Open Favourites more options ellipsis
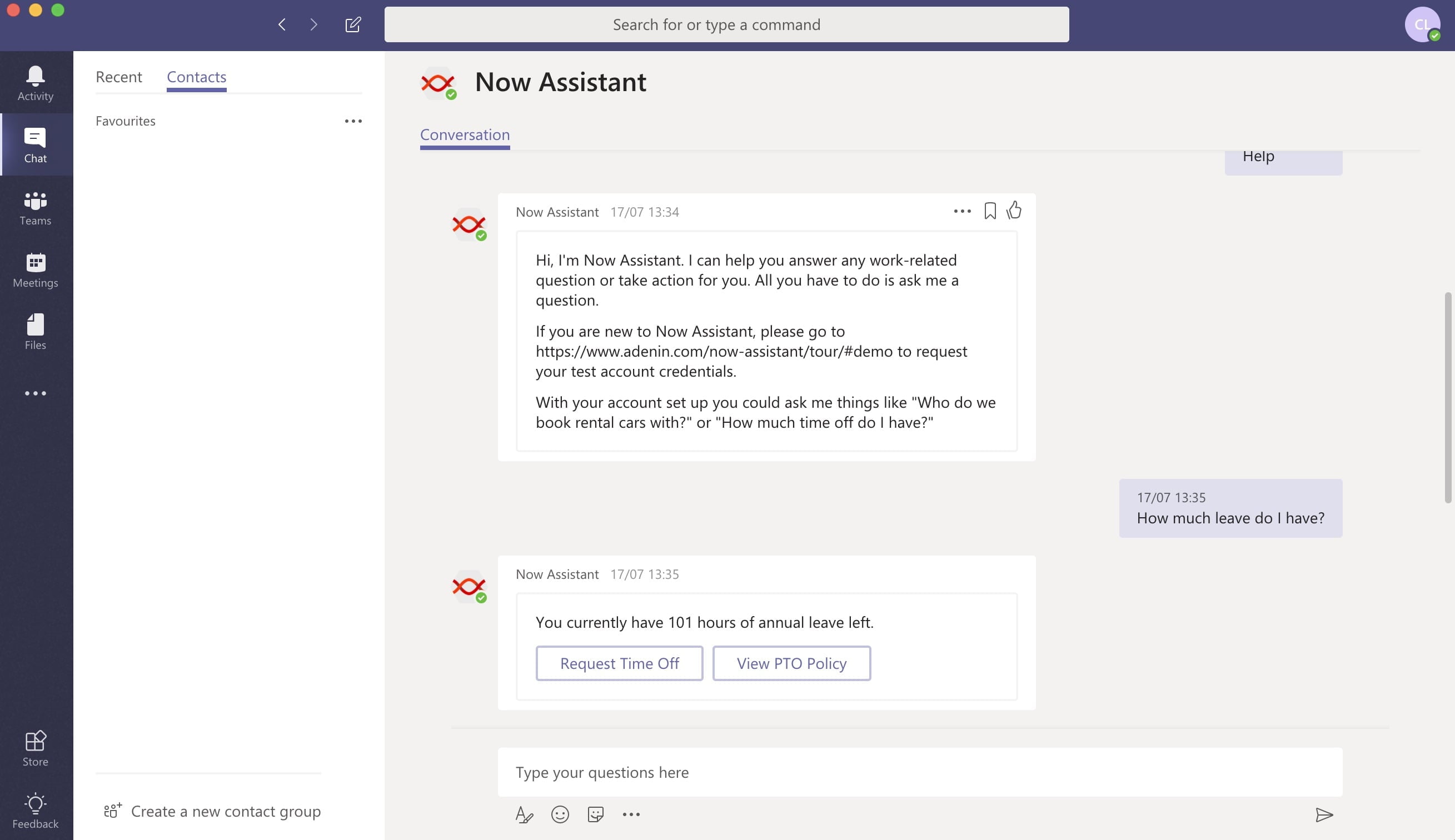This screenshot has width=1455, height=840. click(x=353, y=121)
